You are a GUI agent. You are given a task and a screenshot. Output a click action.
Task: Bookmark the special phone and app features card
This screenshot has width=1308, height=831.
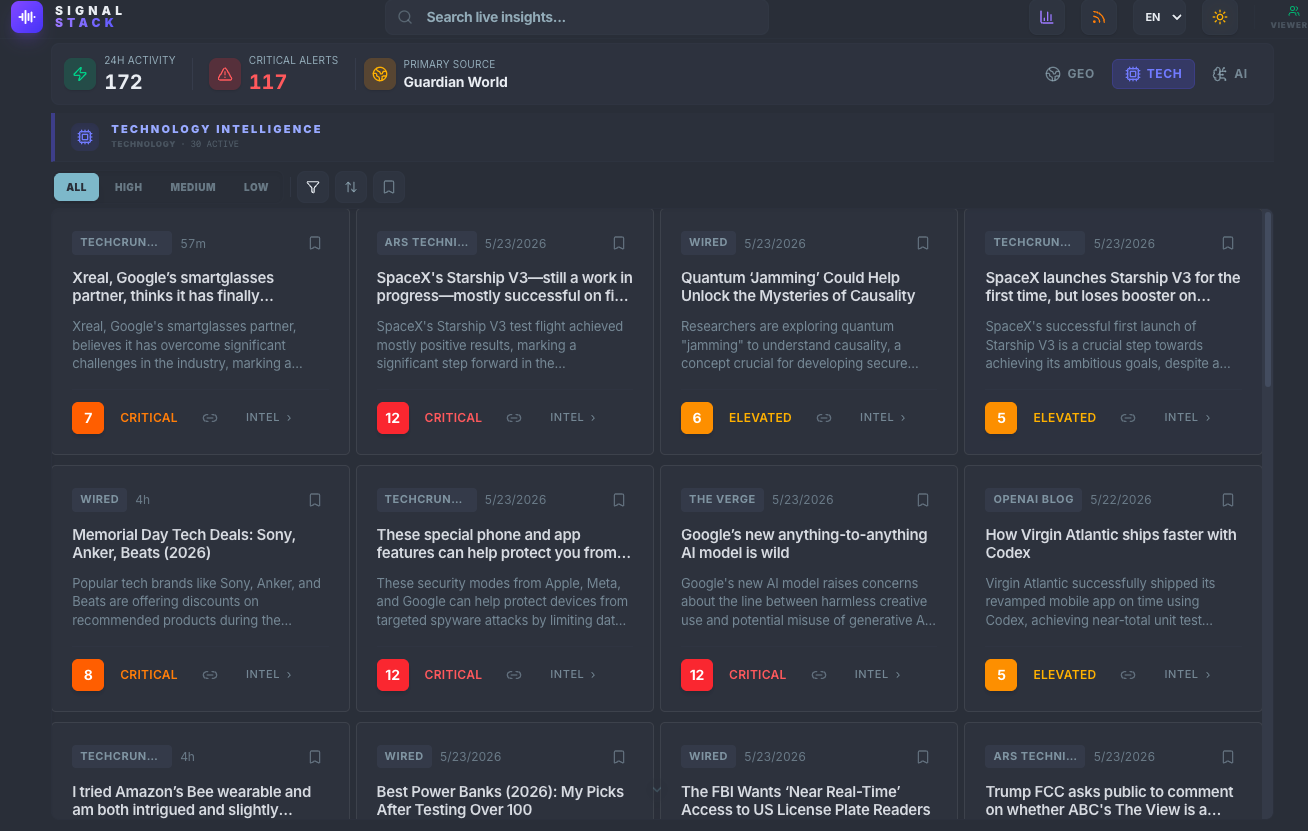(x=619, y=500)
